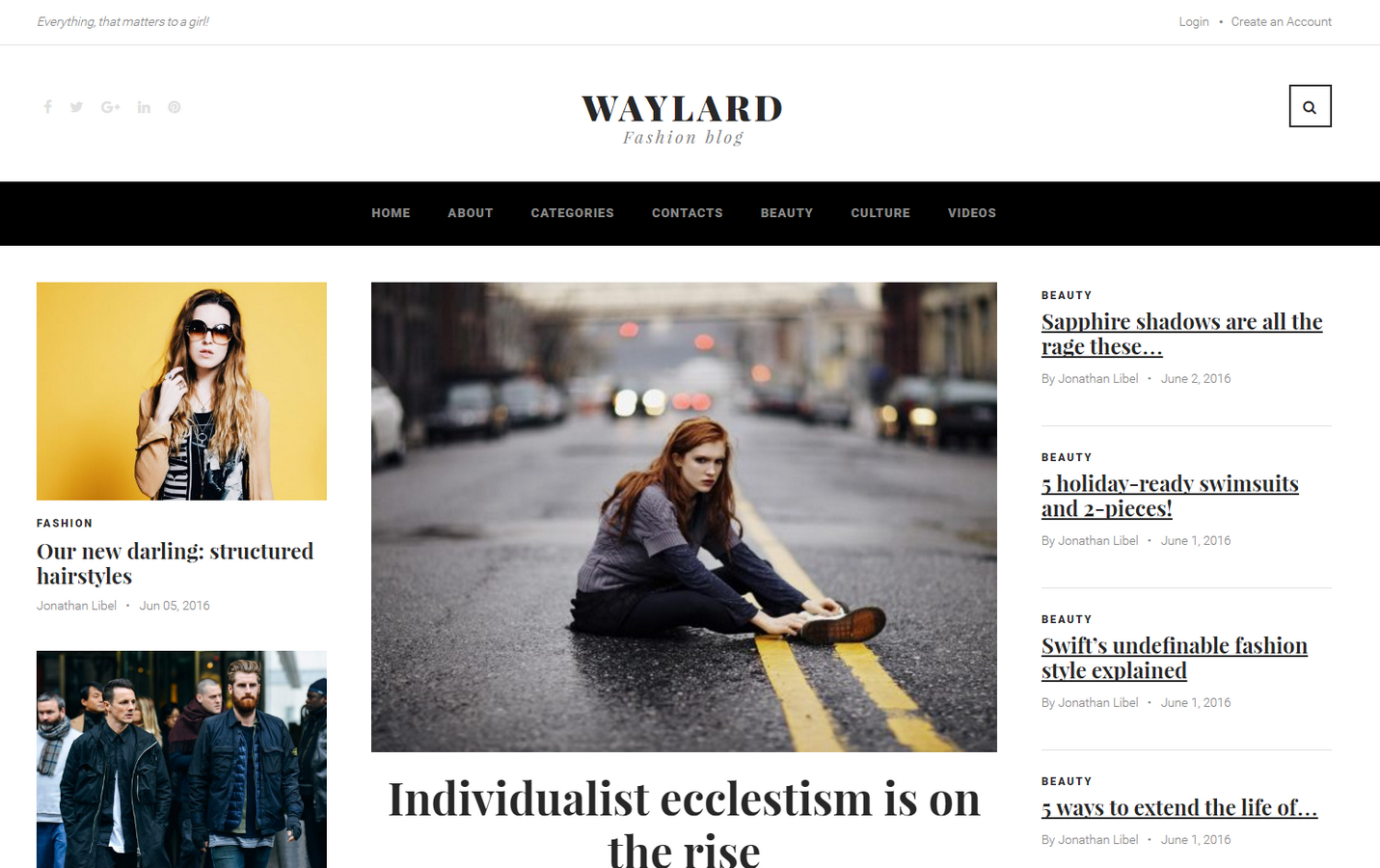
Task: Open the 5 holiday-ready swimsuits article
Action: point(1170,496)
